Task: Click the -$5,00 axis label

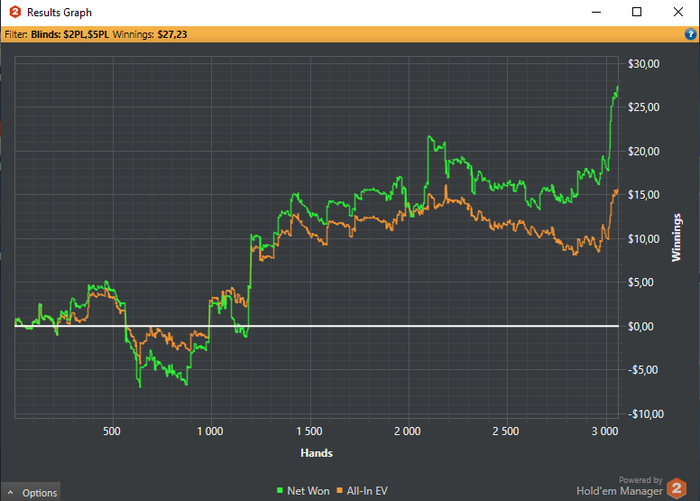Action: [642, 370]
